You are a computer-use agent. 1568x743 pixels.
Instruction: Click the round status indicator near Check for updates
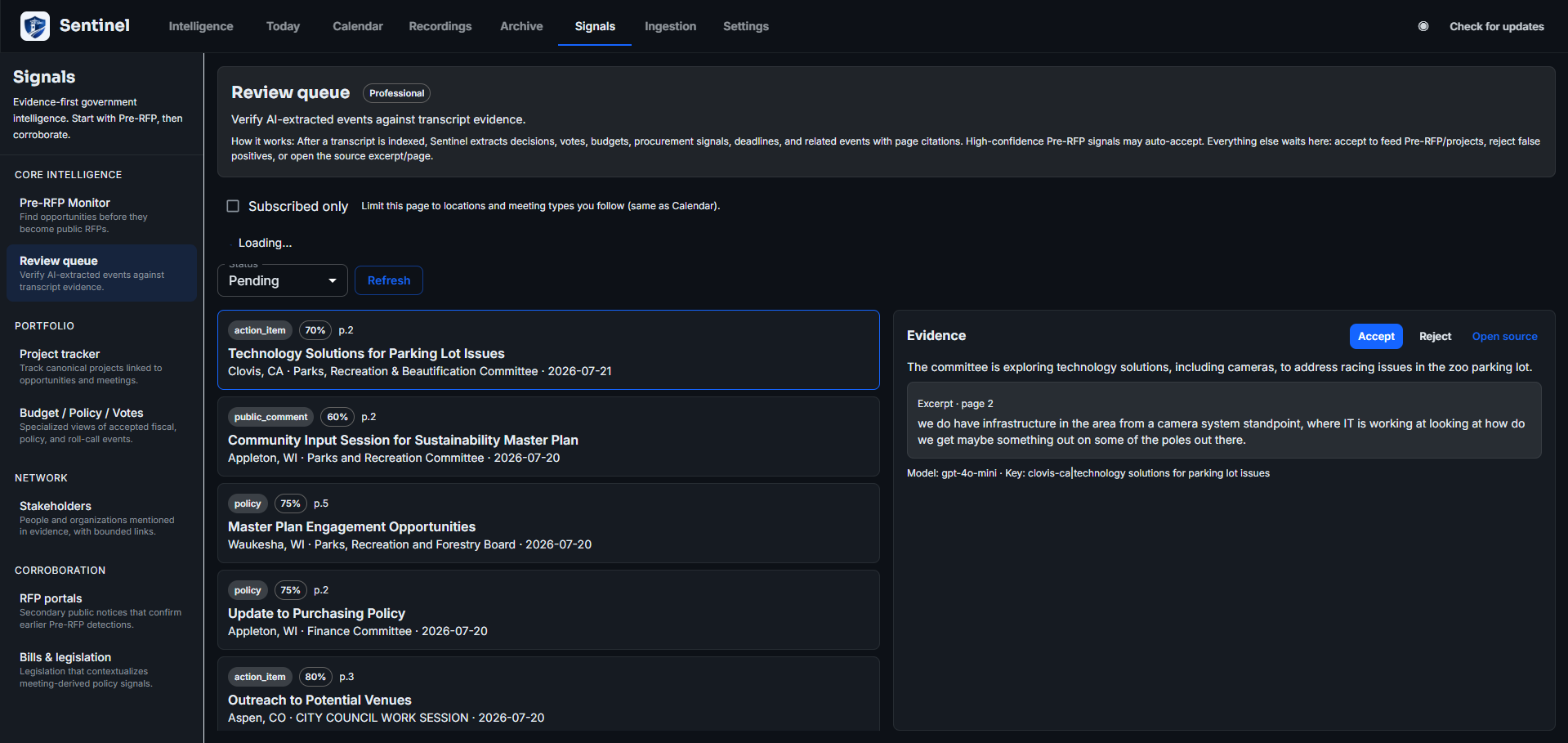tap(1423, 26)
